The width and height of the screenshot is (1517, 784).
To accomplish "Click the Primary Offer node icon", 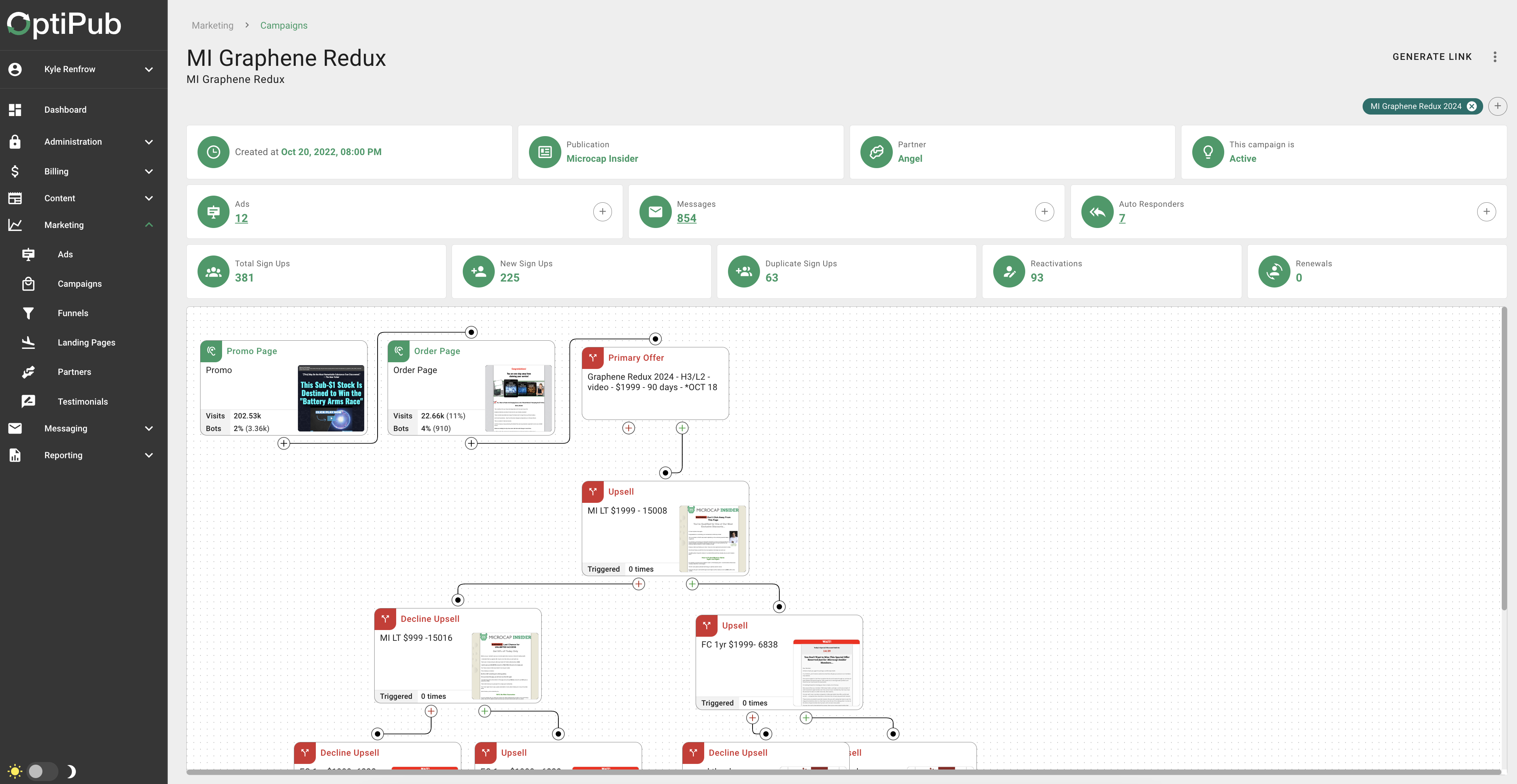I will tap(593, 357).
